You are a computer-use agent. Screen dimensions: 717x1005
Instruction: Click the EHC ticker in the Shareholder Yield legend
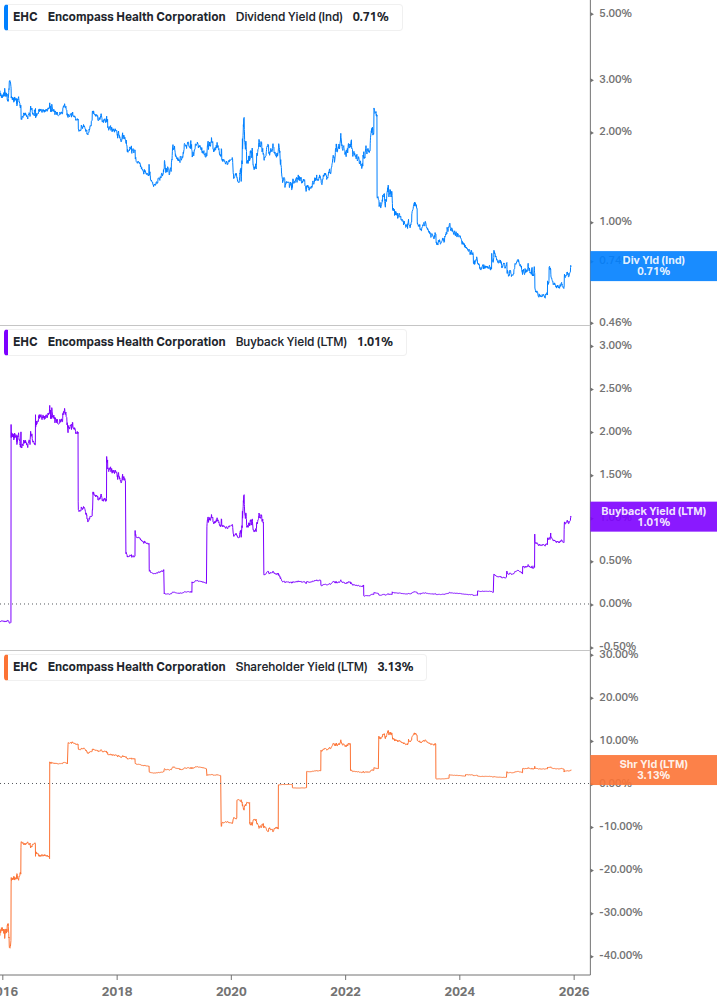click(26, 667)
